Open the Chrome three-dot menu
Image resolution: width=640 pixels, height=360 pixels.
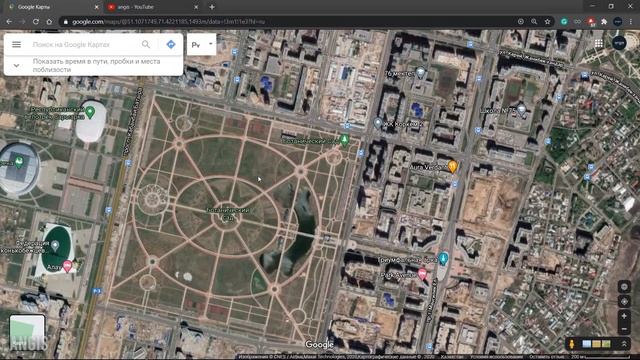[x=631, y=22]
